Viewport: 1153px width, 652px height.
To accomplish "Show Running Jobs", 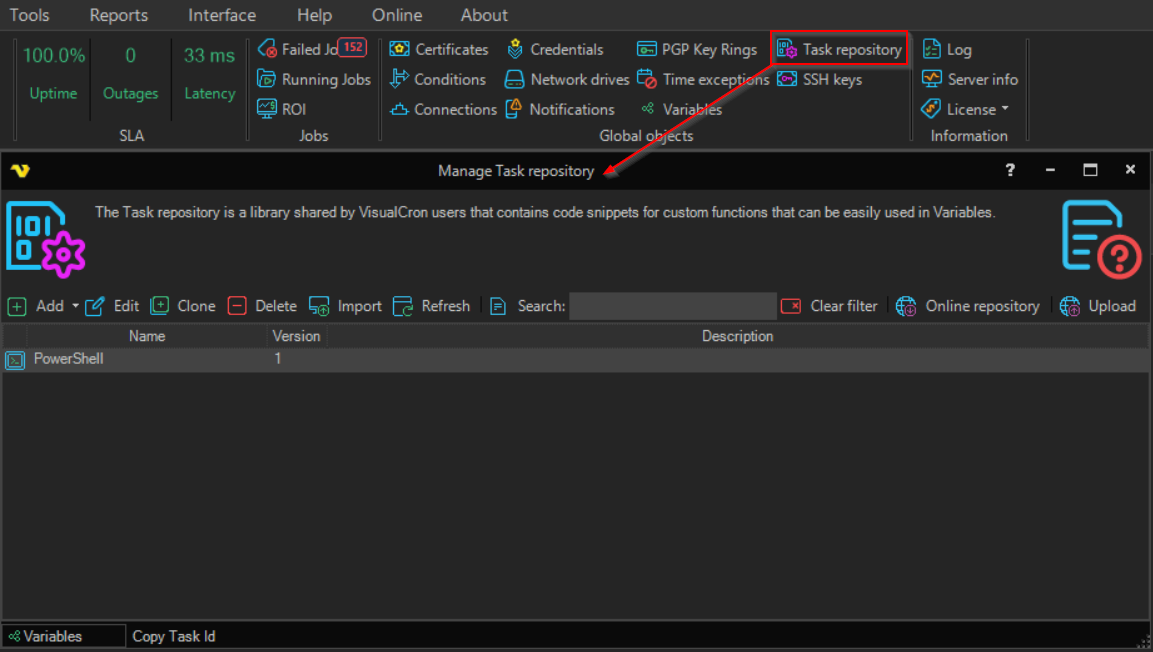I will (x=314, y=79).
